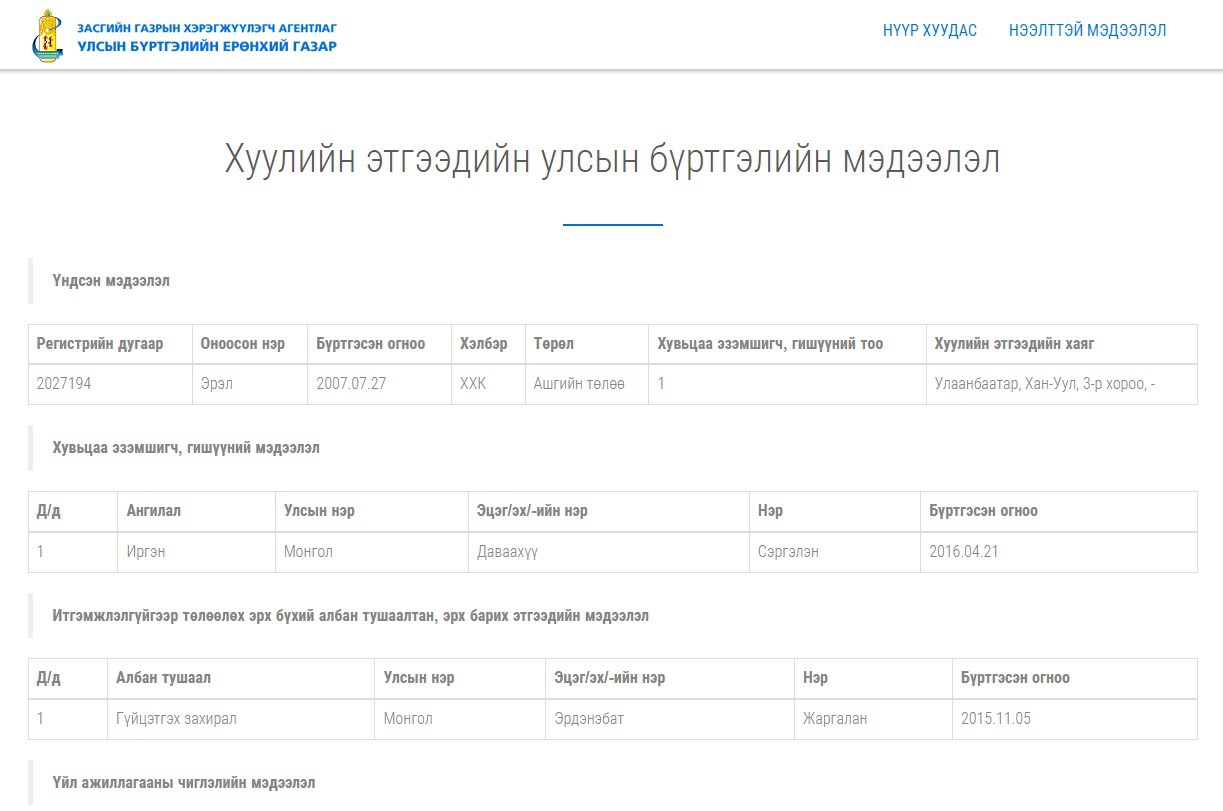Select the page heading Хуулийн этгээдийн улсын бүртгэлийн мэдээлэл

(612, 160)
